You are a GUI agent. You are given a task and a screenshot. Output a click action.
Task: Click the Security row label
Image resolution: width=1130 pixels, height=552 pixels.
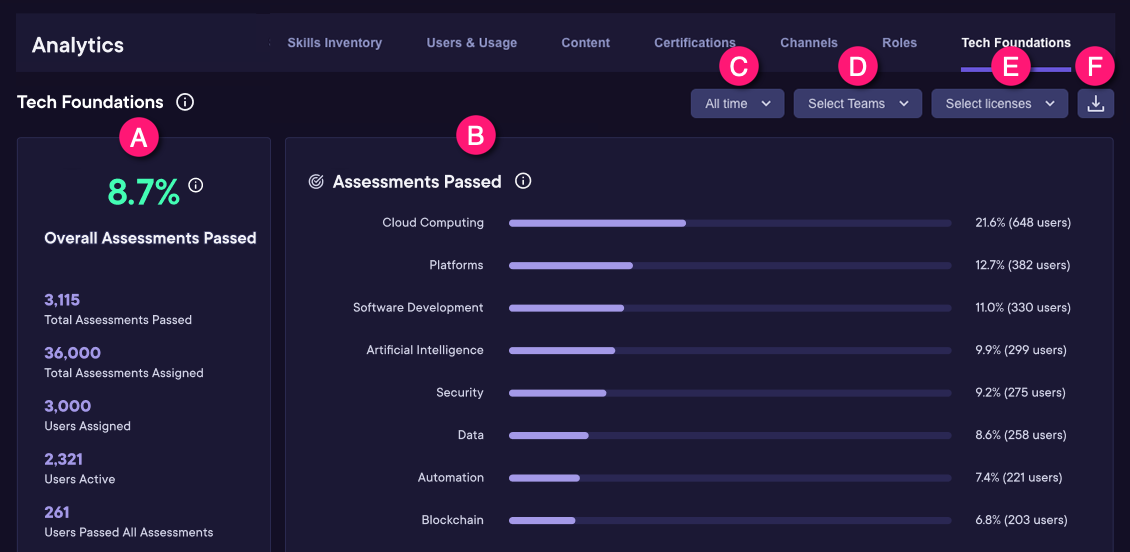(x=459, y=393)
